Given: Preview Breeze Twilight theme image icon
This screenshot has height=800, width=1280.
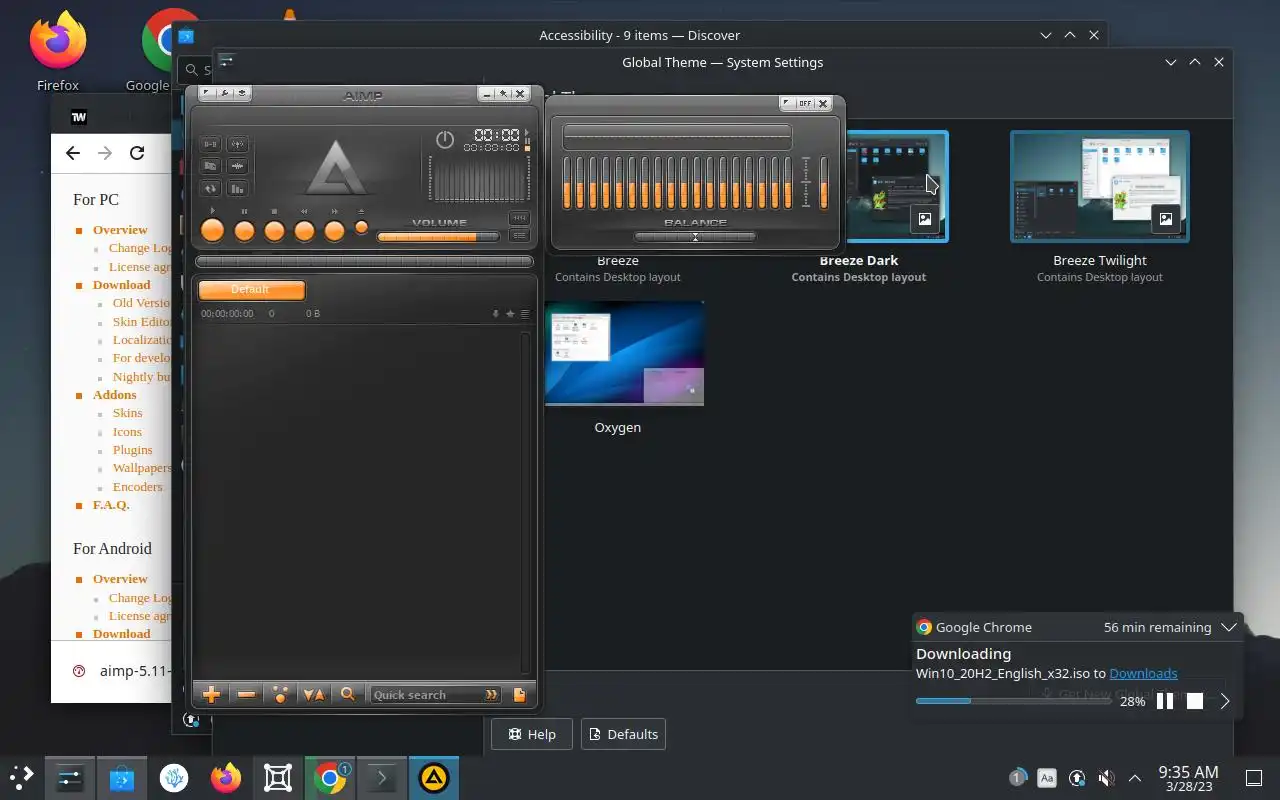Looking at the screenshot, I should pos(1165,219).
